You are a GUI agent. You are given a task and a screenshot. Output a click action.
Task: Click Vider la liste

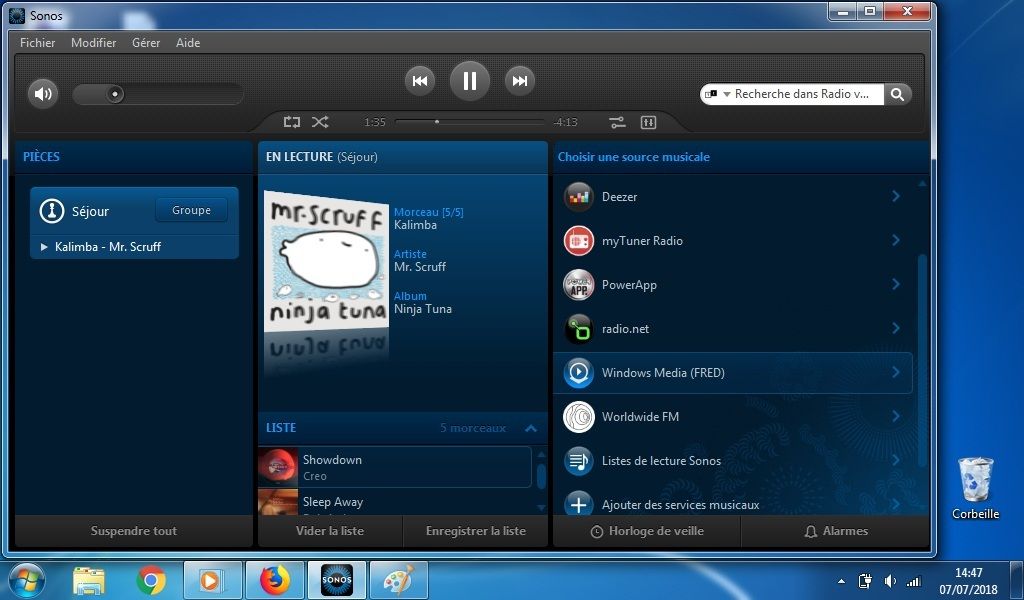330,531
